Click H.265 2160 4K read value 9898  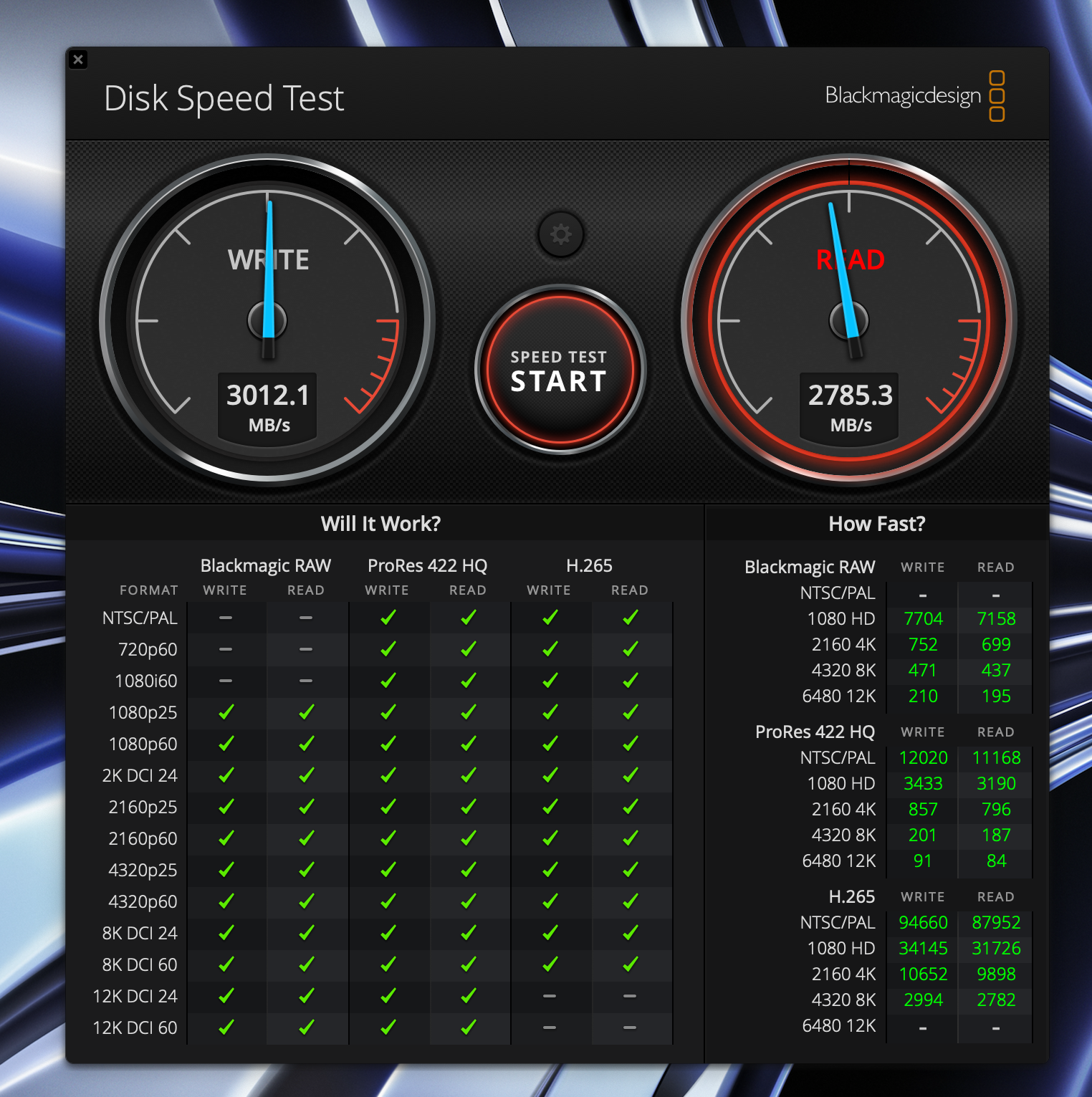[996, 974]
